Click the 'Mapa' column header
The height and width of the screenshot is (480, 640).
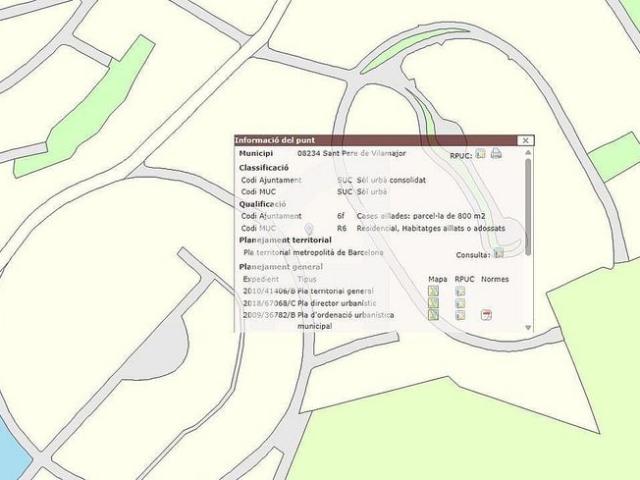438,279
